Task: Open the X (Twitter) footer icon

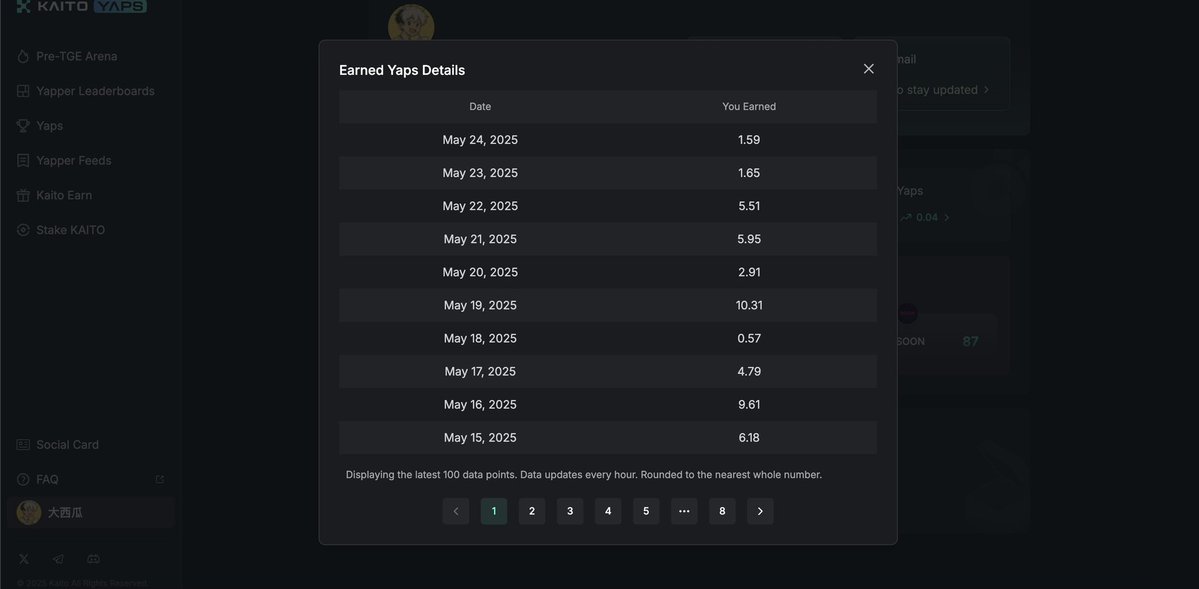Action: [24, 559]
